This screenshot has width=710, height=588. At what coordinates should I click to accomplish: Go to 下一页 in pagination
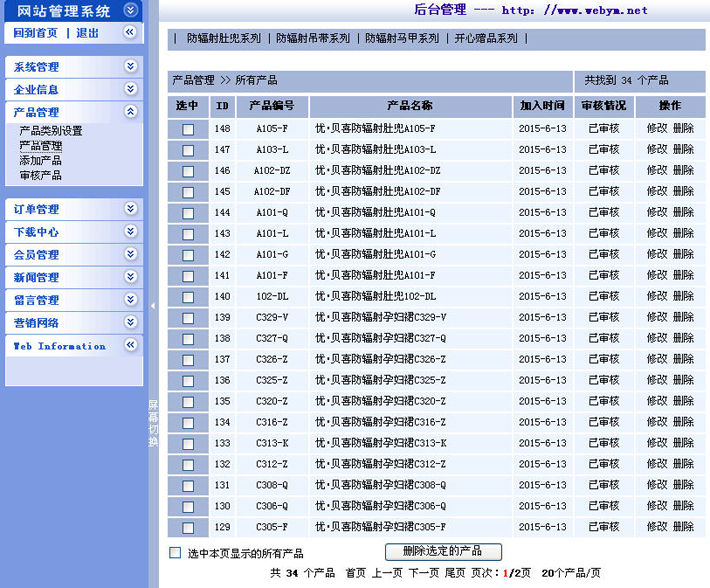[x=424, y=573]
